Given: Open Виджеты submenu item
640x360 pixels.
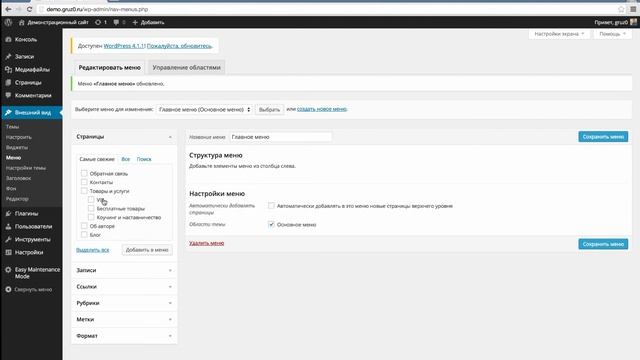Looking at the screenshot, I should point(17,147).
